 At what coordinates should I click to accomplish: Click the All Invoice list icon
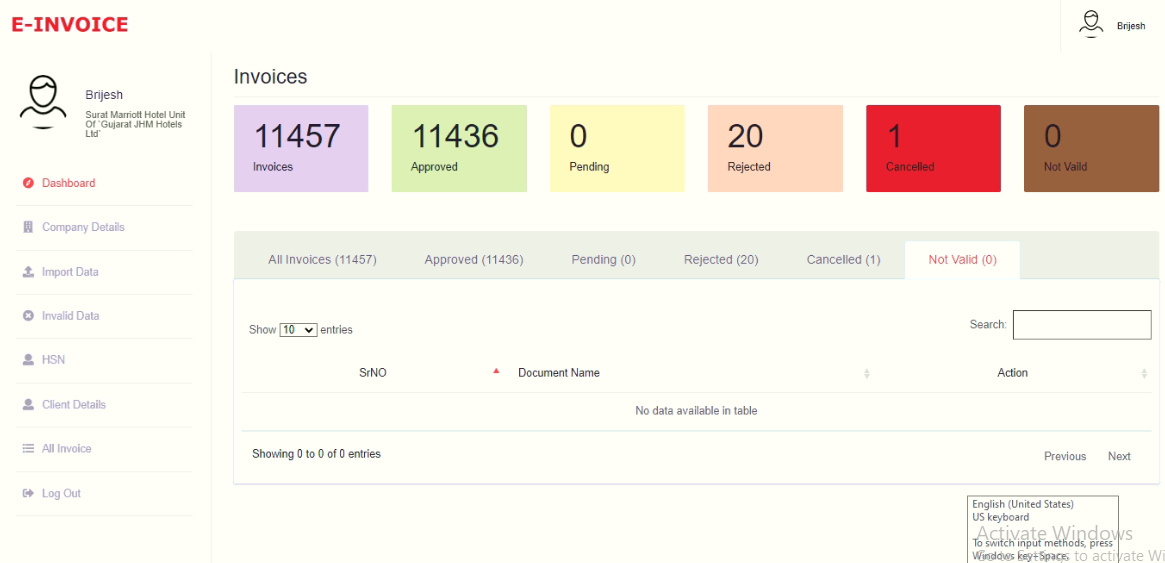(28, 449)
